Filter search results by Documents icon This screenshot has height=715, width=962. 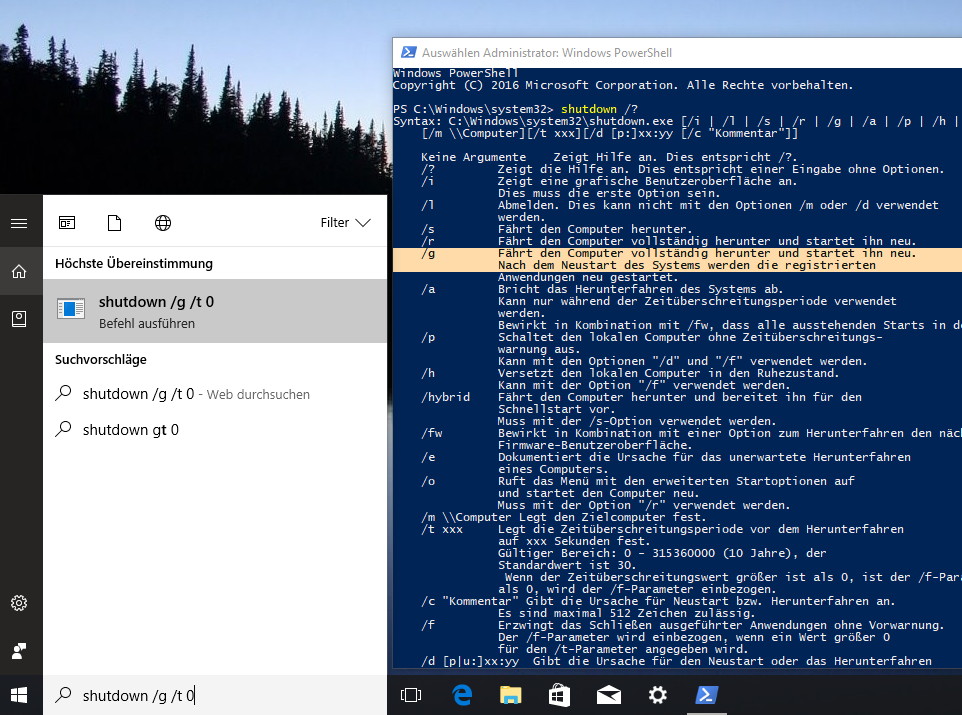tap(115, 223)
